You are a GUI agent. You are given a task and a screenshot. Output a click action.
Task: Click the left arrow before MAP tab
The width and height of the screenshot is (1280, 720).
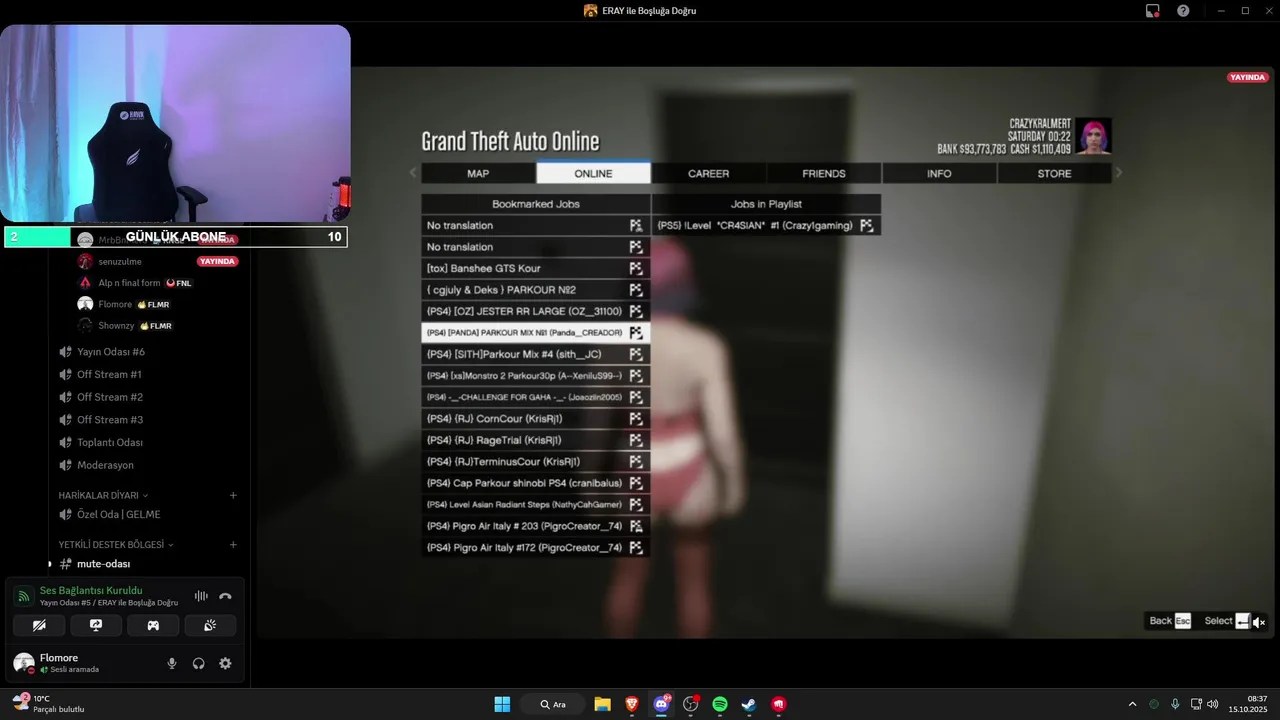413,173
